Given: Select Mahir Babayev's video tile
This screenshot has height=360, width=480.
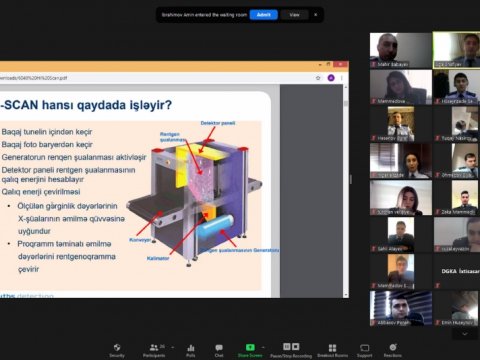Looking at the screenshot, I should pyautogui.click(x=401, y=50).
